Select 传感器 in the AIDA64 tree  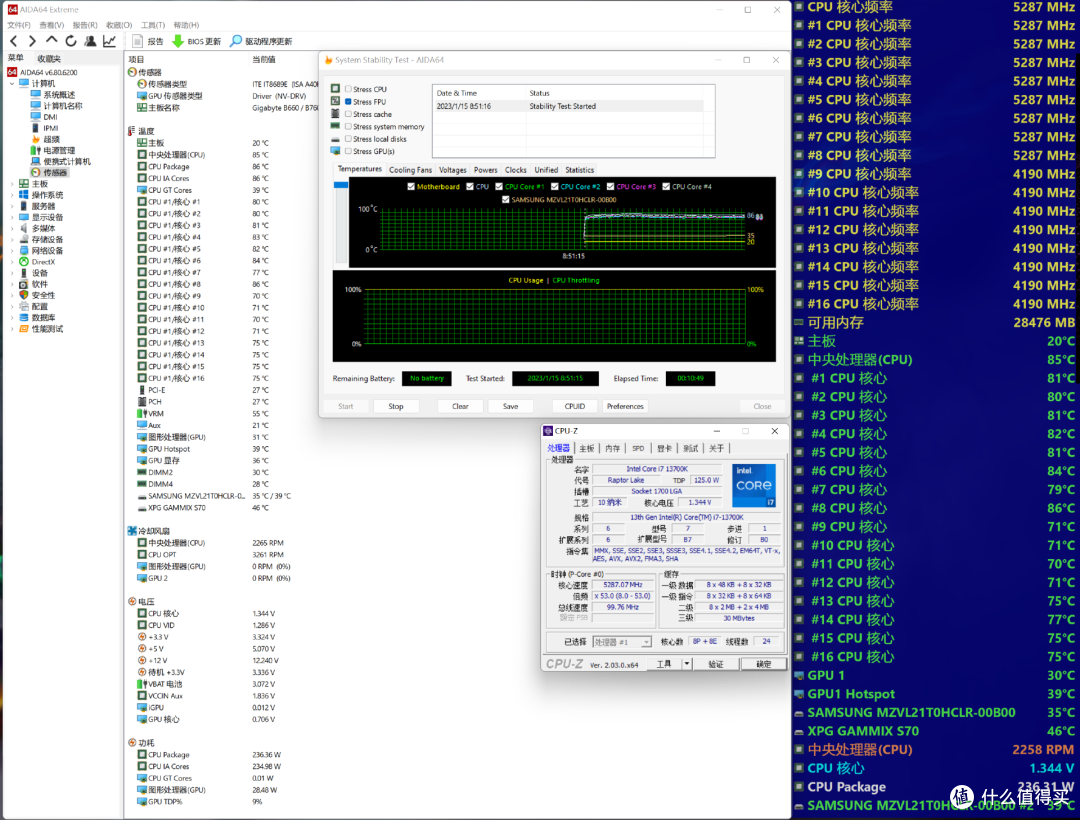click(49, 172)
